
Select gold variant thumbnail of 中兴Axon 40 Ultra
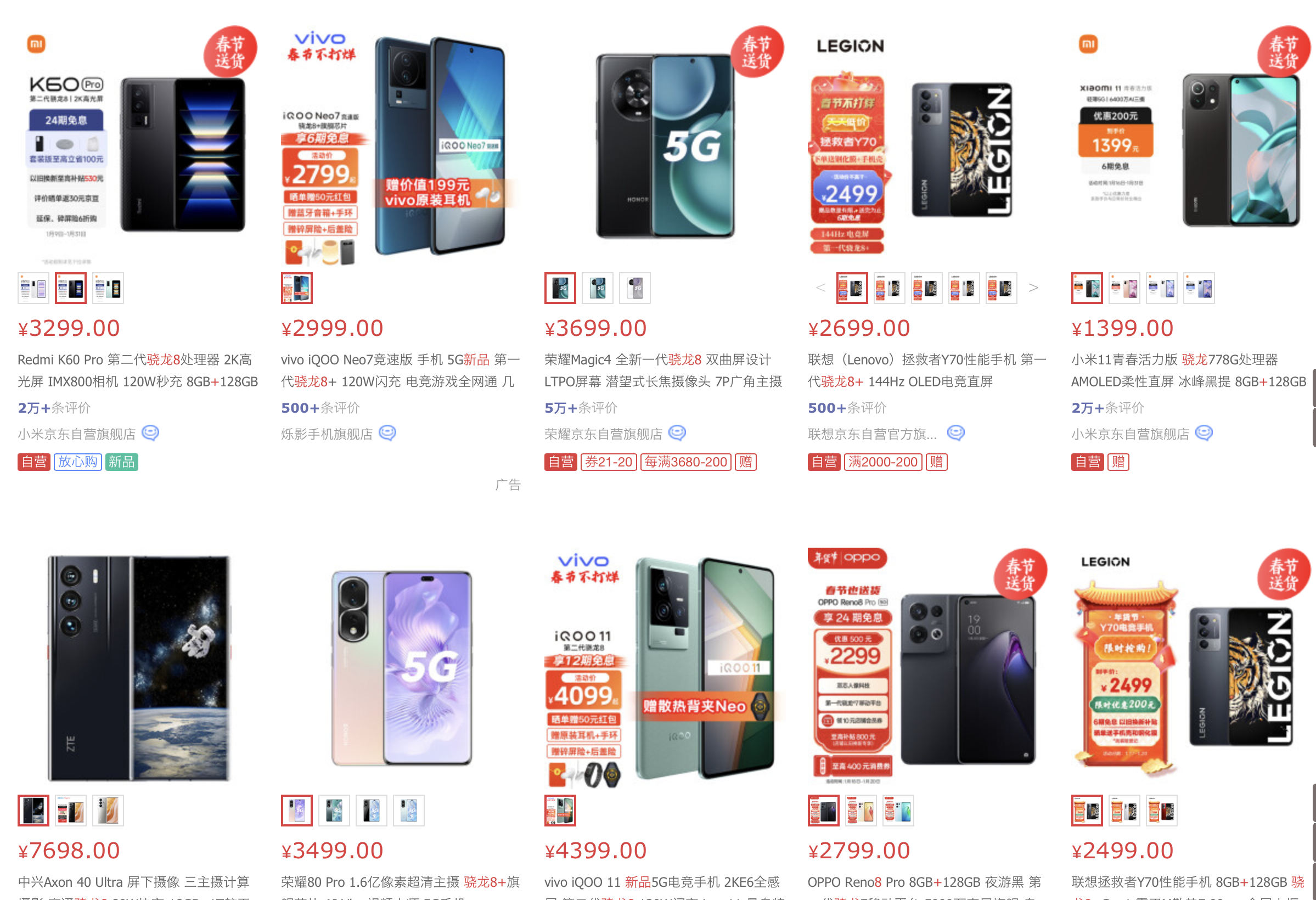click(x=108, y=811)
